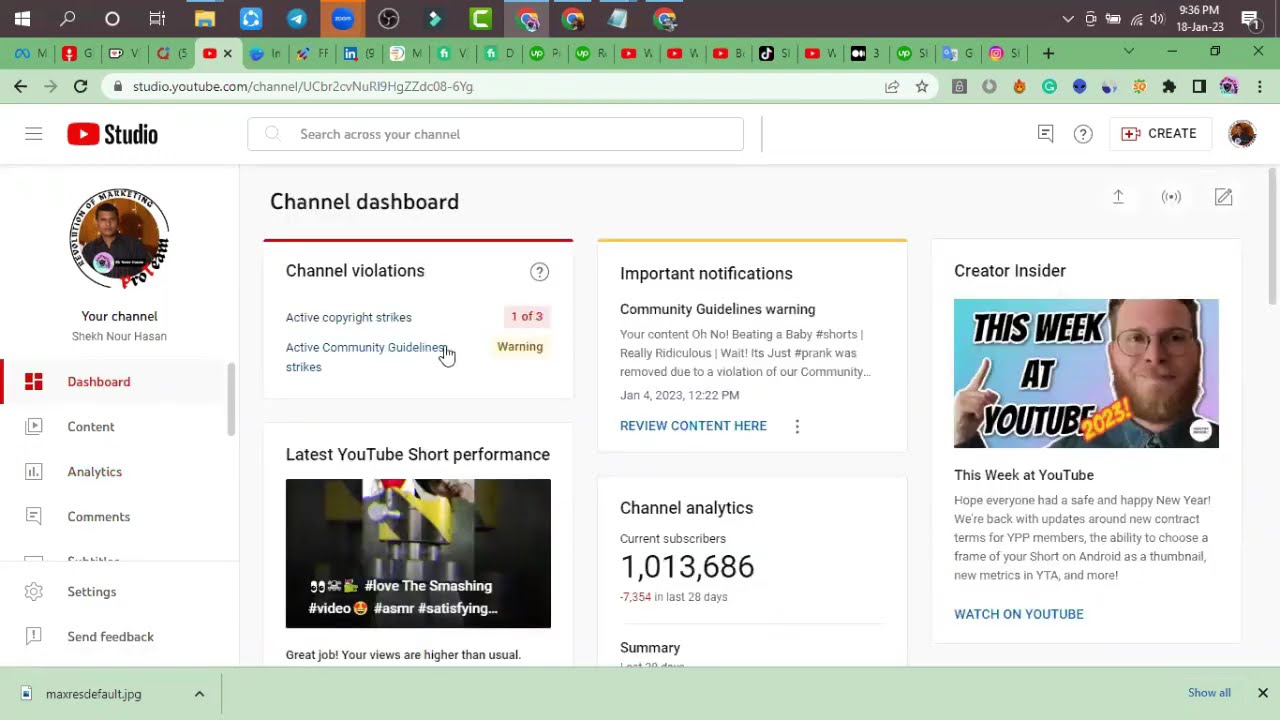Open account avatar menu in Studio header

click(x=1242, y=134)
